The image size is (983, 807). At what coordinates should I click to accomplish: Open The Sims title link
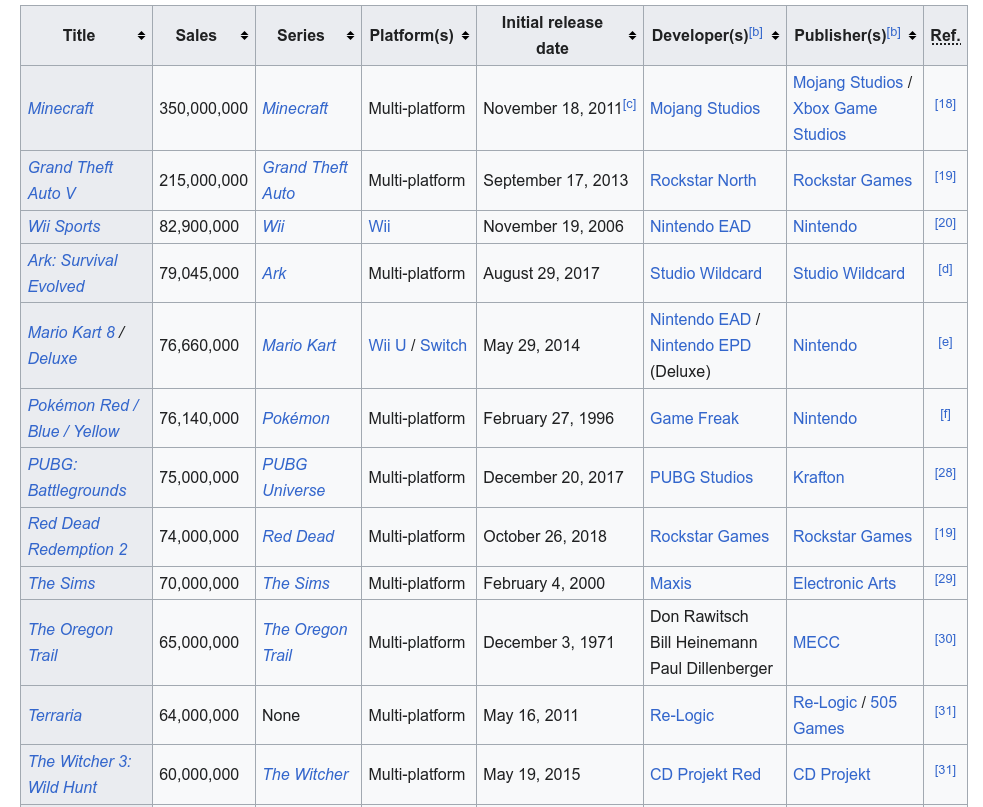(x=61, y=583)
